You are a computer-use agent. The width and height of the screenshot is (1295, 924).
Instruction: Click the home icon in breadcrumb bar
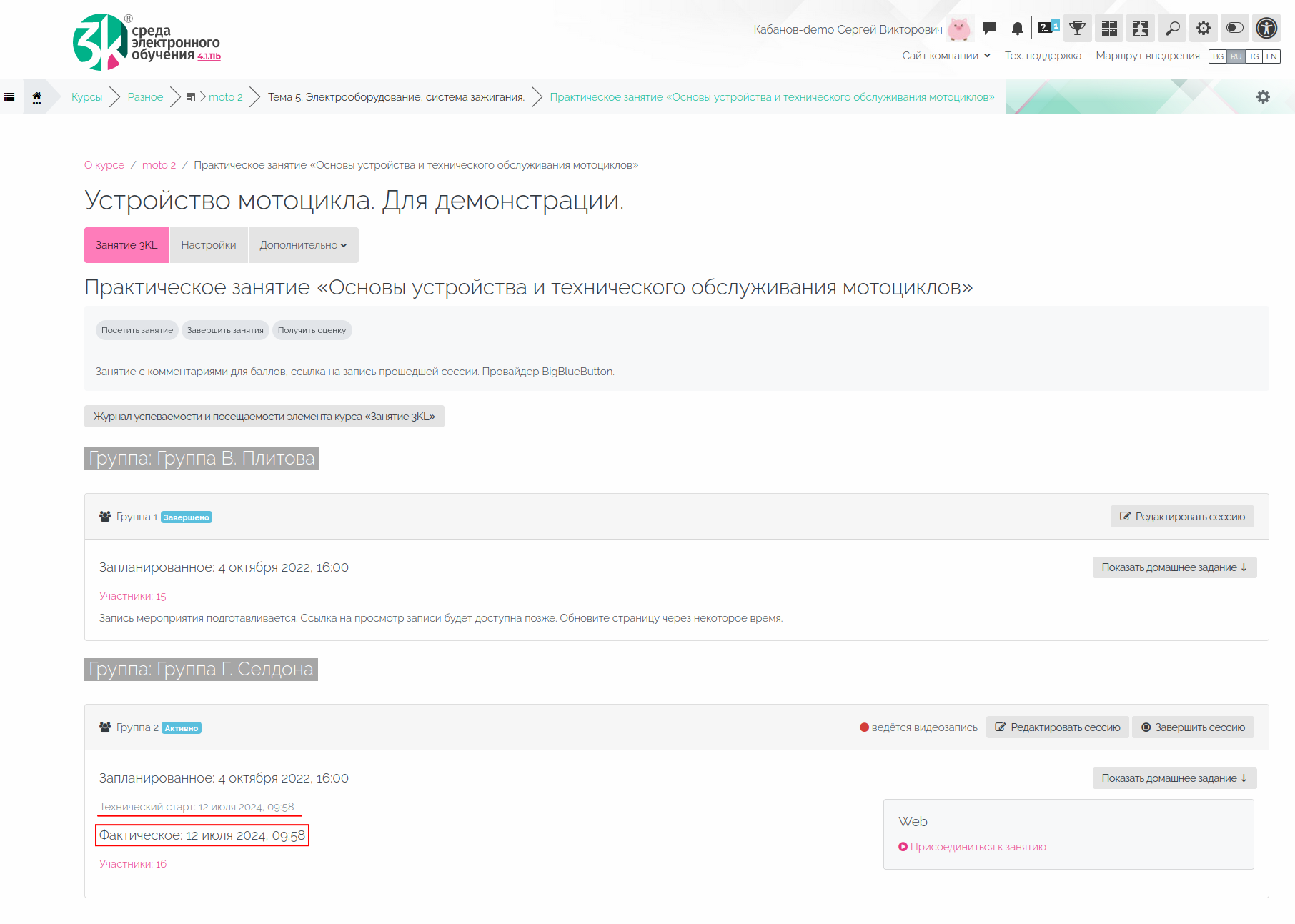point(36,97)
